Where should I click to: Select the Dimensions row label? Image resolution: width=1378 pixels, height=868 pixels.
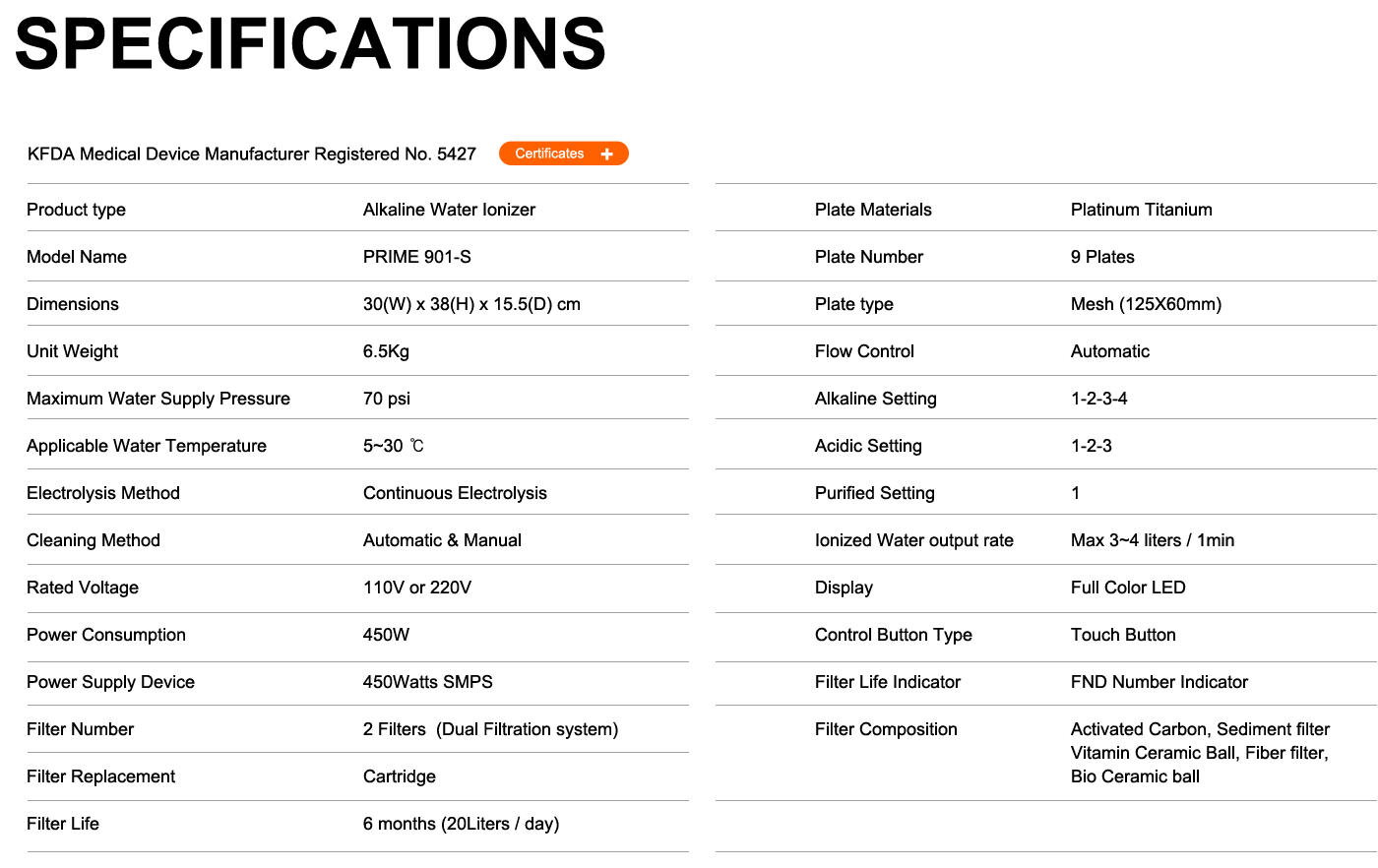coord(73,304)
